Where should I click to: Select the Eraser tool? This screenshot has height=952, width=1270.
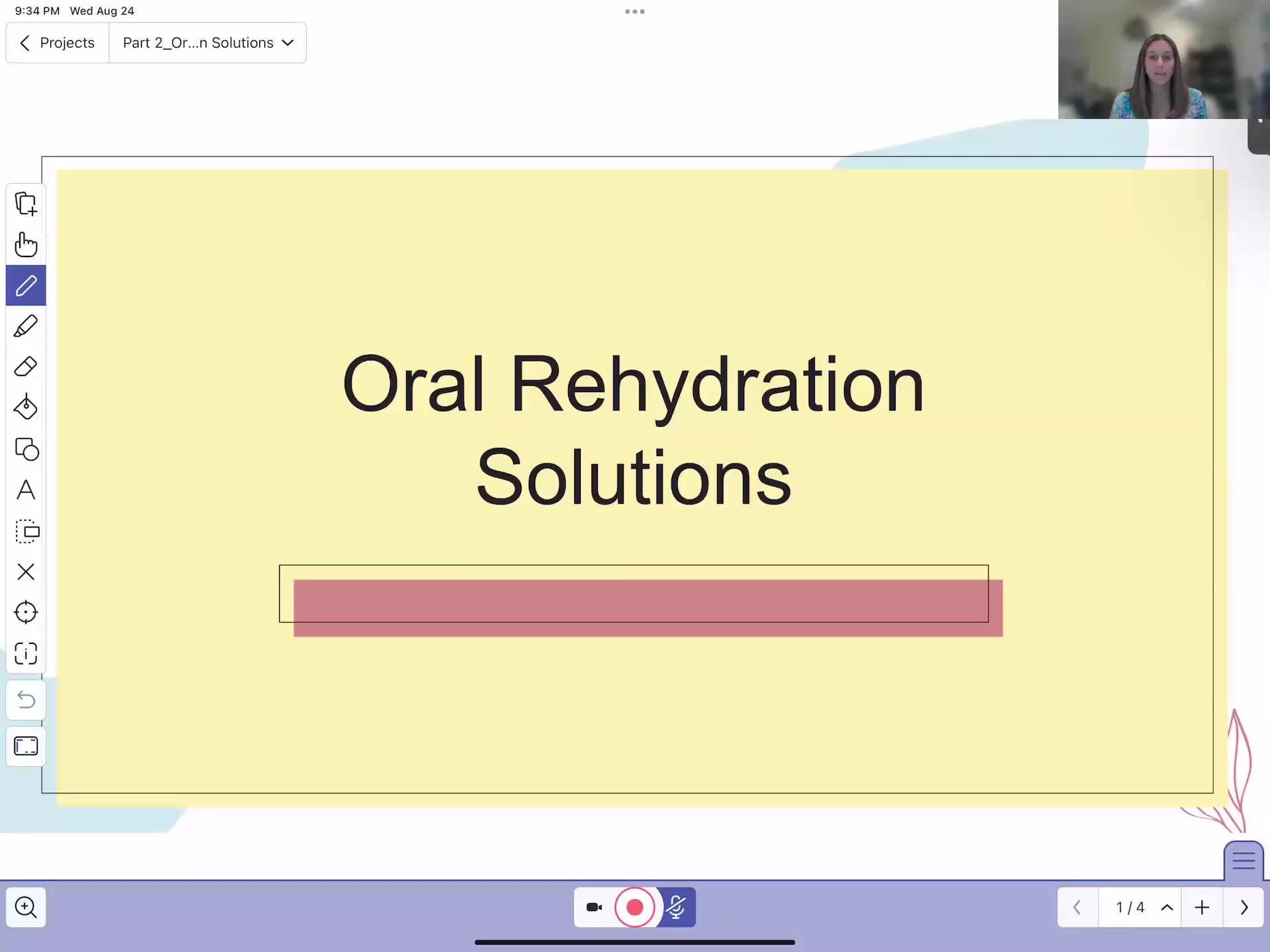click(26, 366)
